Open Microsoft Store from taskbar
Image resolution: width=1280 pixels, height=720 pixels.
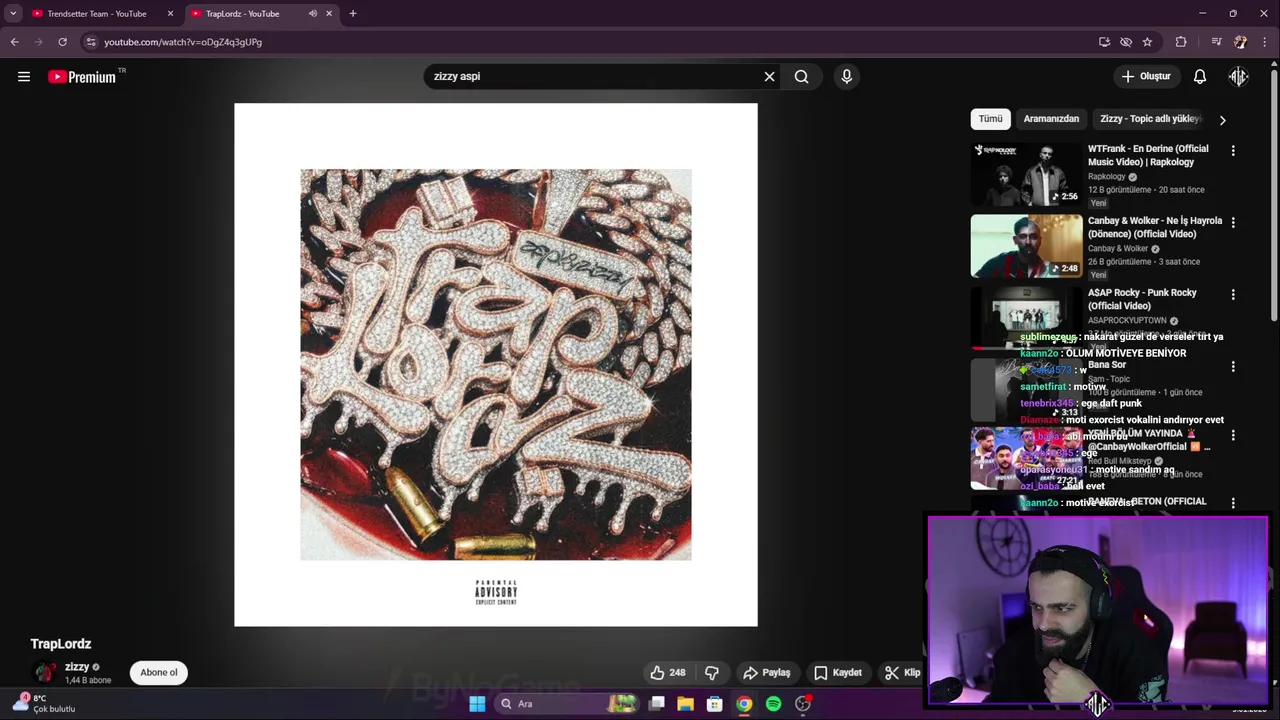(714, 704)
